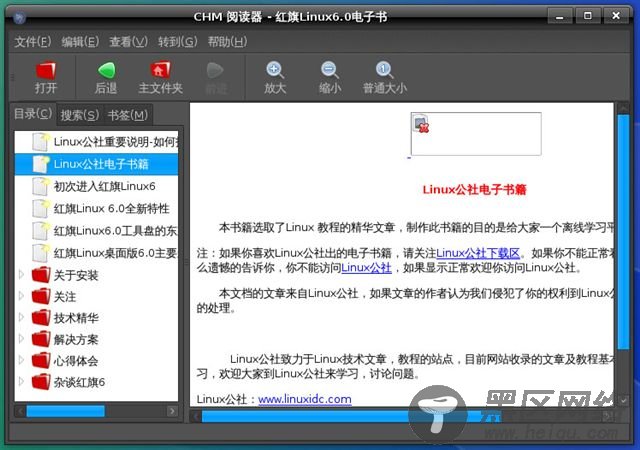Open the 主文件夹 home icon

click(160, 70)
